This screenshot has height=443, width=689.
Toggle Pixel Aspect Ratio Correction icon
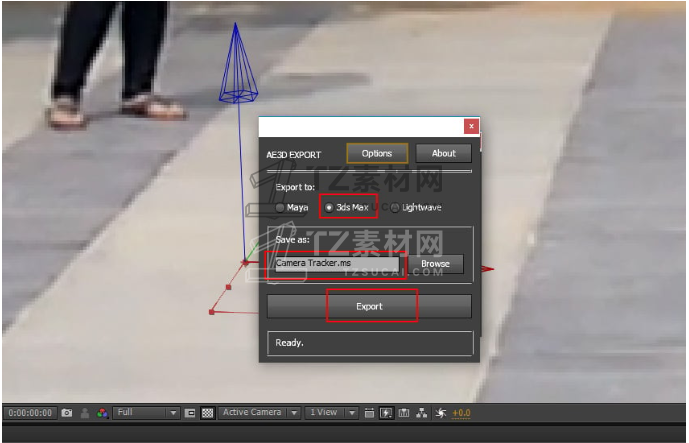click(369, 413)
